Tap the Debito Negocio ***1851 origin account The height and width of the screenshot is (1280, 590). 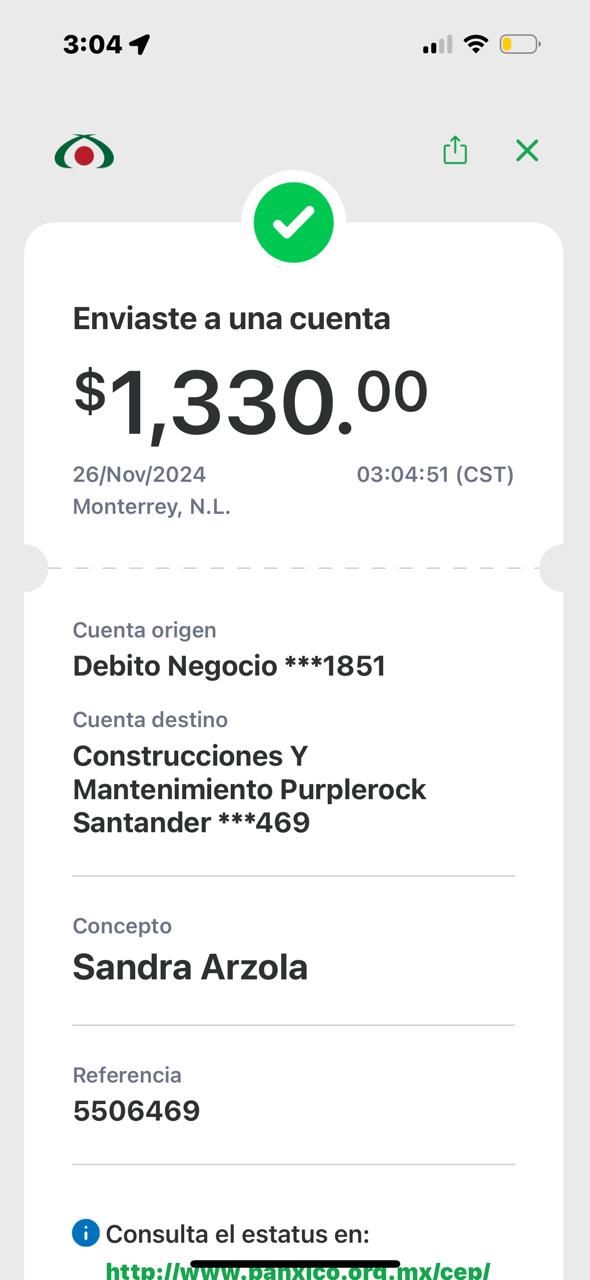229,666
